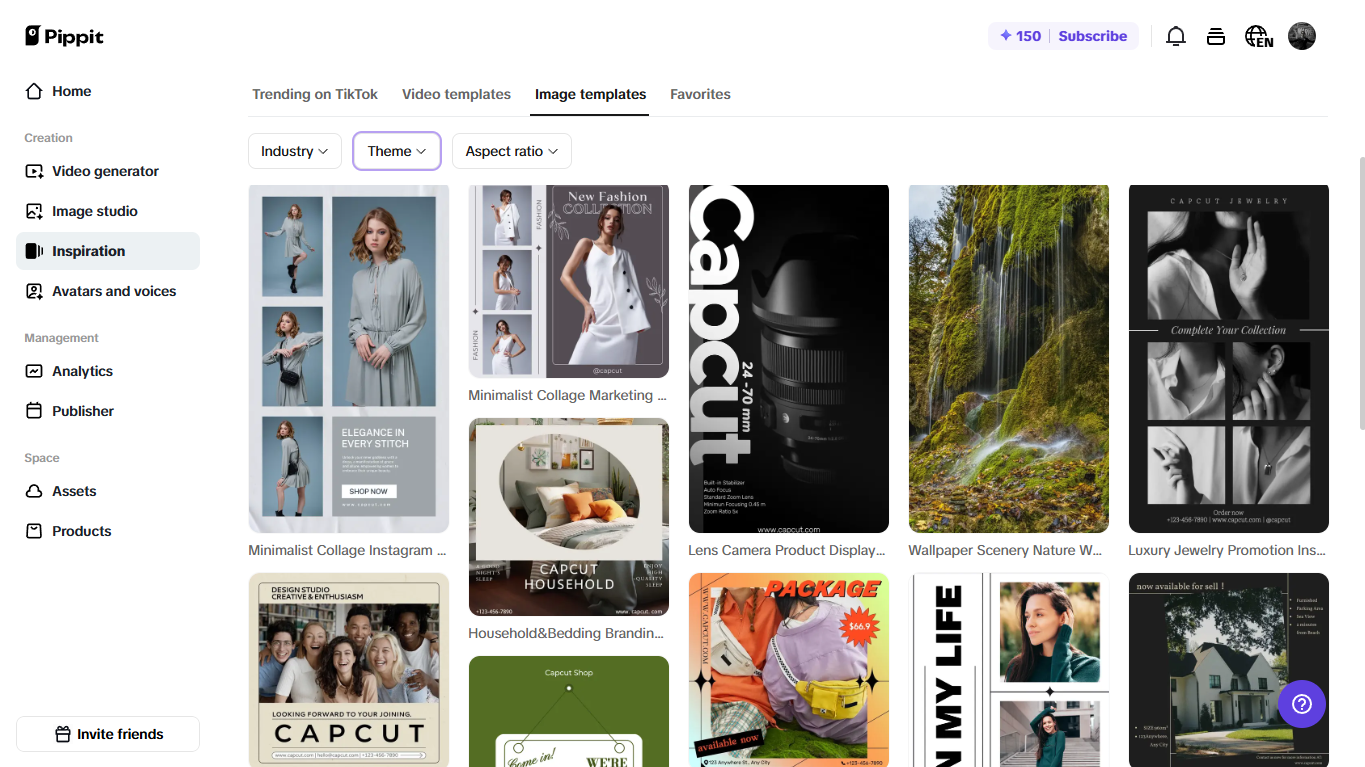
Task: Click 'Minimalist Collage Marketing' template title
Action: [567, 395]
